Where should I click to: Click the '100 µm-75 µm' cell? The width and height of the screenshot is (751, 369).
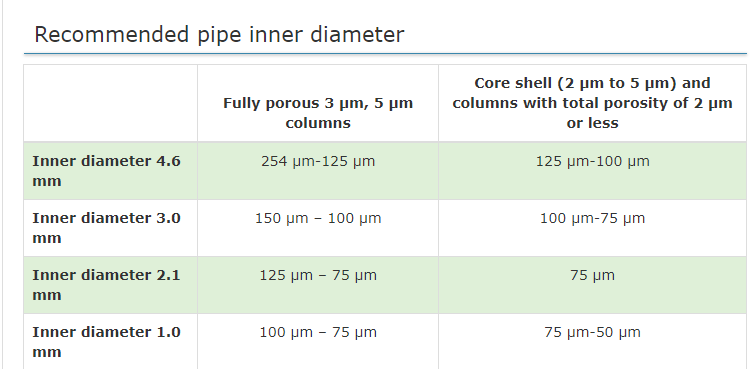coord(592,219)
